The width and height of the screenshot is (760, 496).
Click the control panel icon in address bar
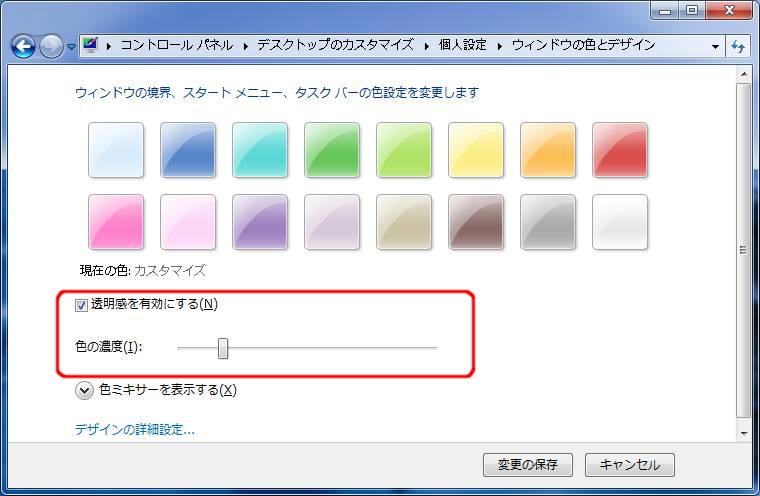pyautogui.click(x=91, y=45)
